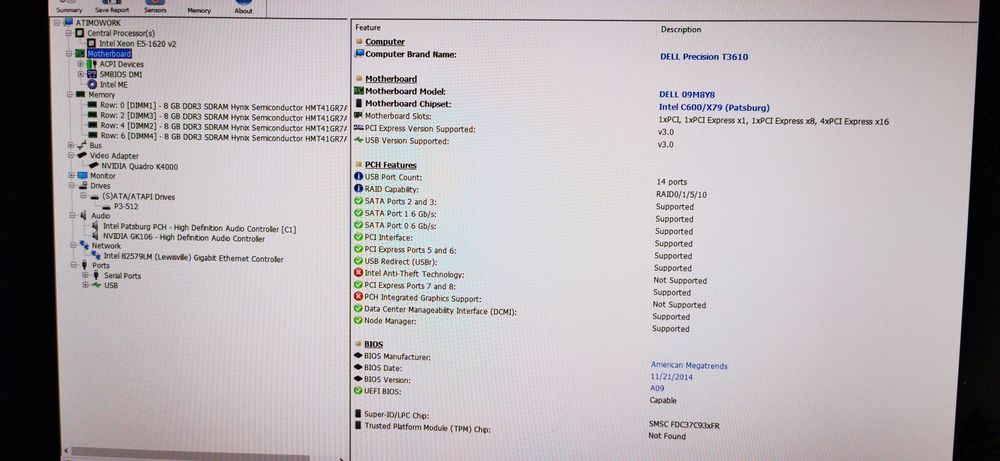Click the P3-512 drive icon
Image resolution: width=1000 pixels, height=461 pixels.
pos(105,207)
